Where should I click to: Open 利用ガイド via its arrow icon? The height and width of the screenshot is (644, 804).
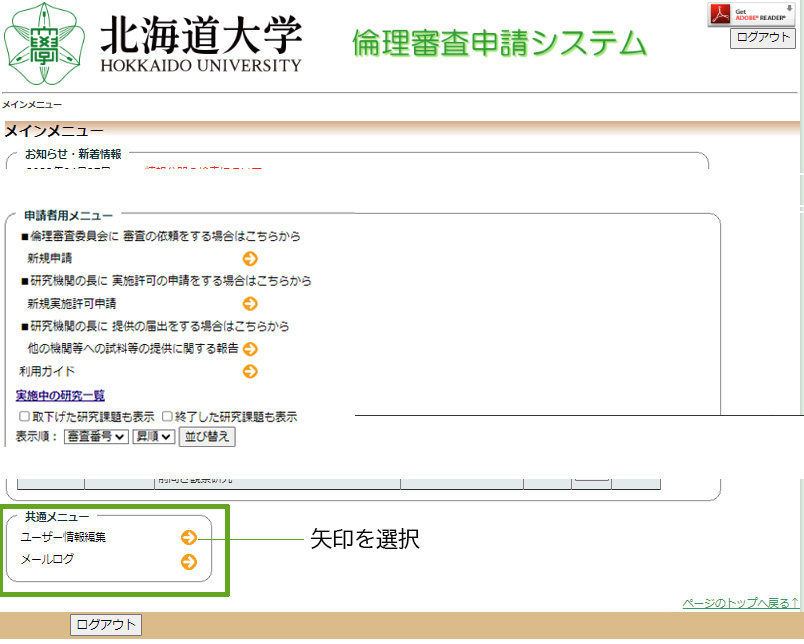[250, 371]
